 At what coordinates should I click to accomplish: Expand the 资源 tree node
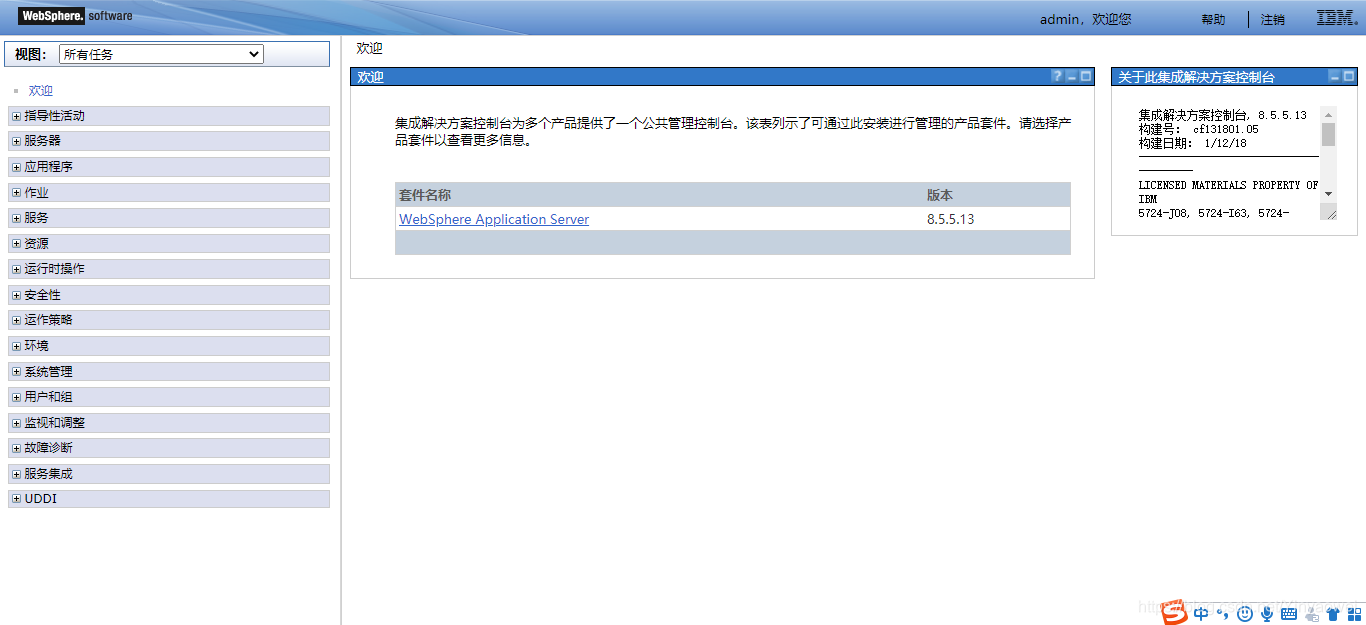[16, 244]
